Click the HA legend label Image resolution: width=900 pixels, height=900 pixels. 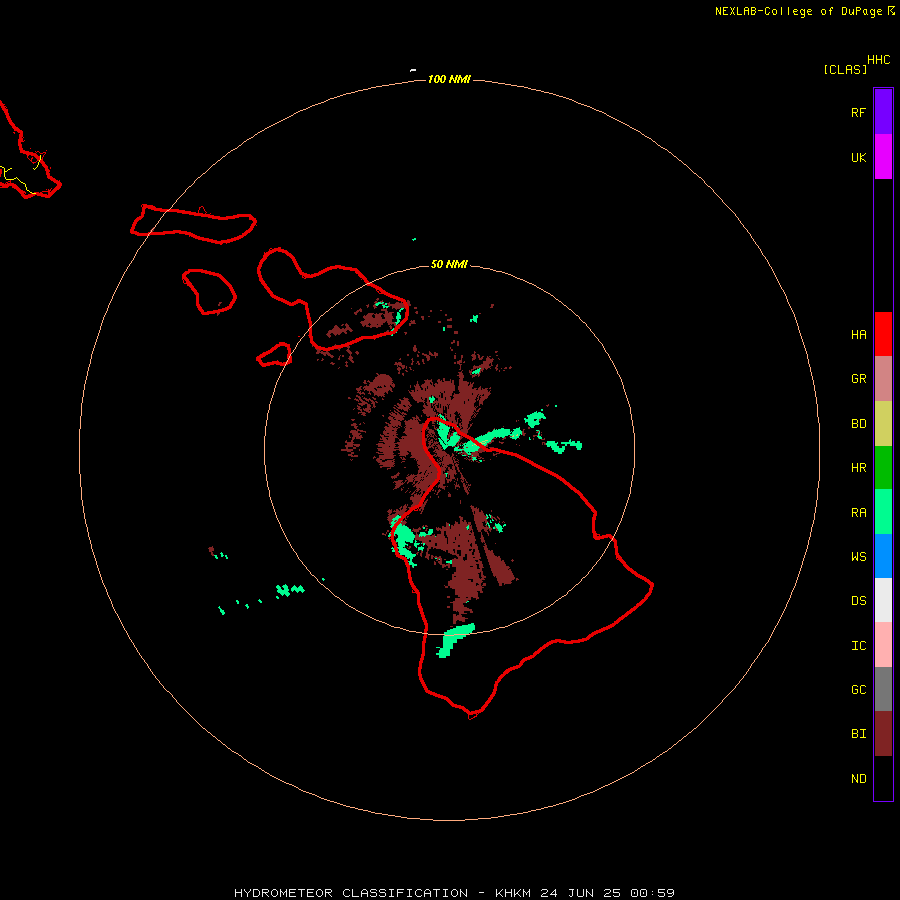pyautogui.click(x=858, y=335)
